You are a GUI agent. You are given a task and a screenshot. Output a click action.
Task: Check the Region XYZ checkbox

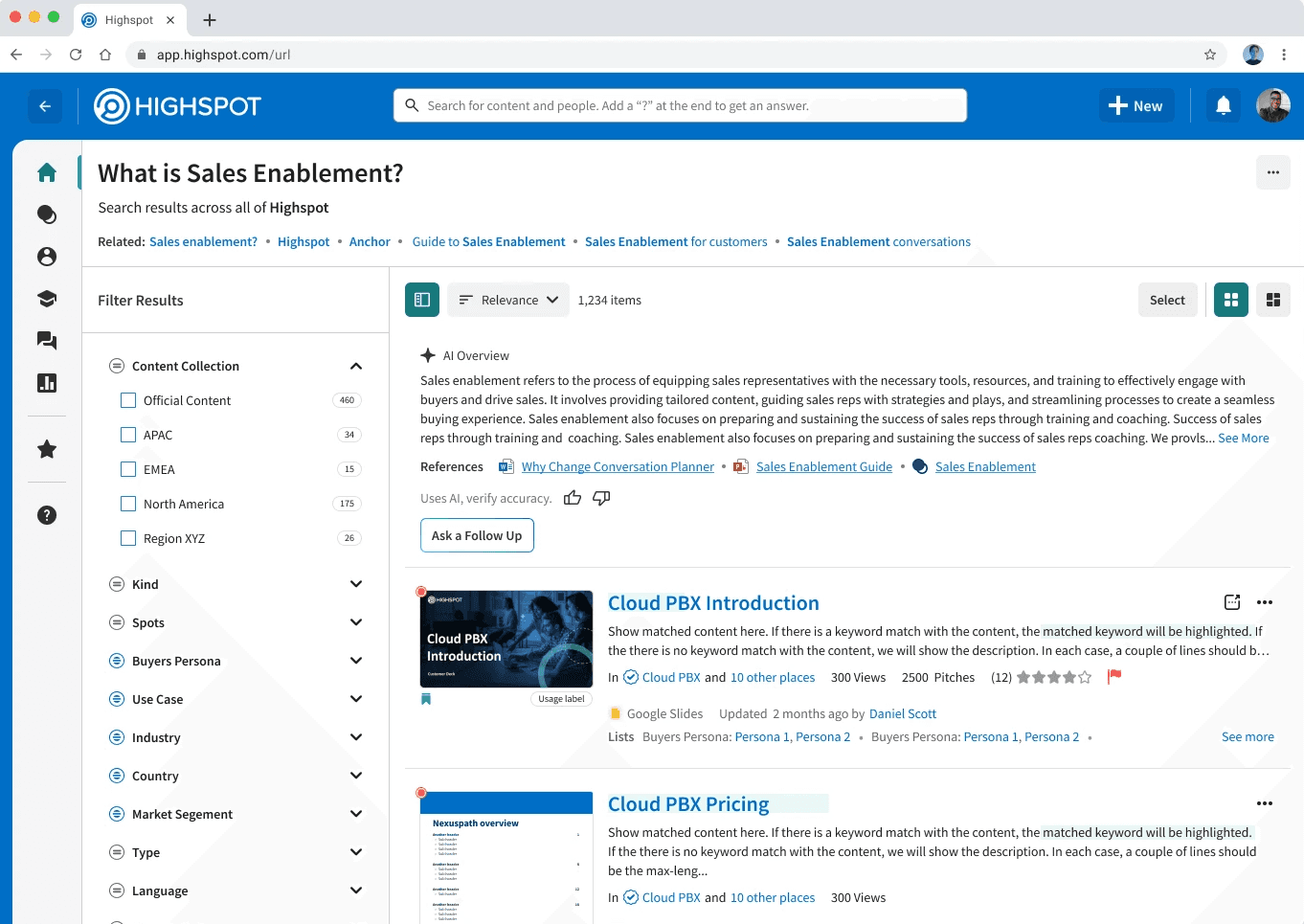(x=128, y=538)
